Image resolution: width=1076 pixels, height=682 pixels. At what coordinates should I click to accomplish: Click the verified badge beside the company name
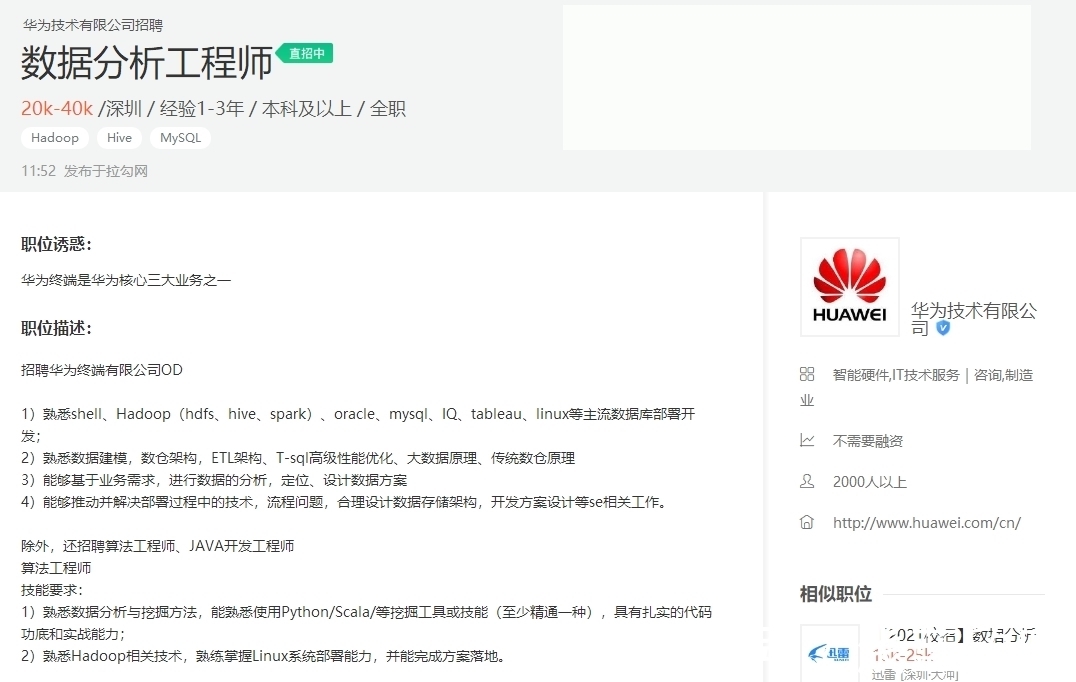coord(944,328)
